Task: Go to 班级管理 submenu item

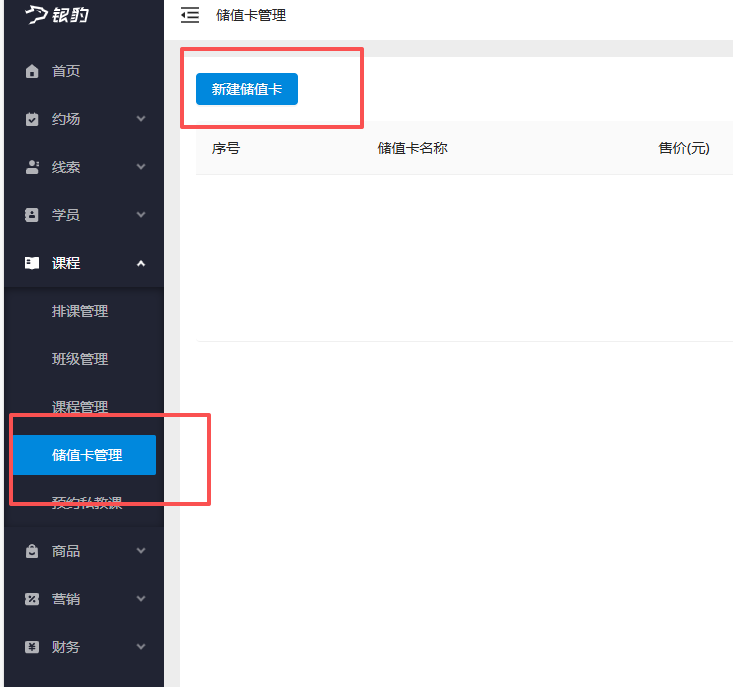Action: coord(80,359)
